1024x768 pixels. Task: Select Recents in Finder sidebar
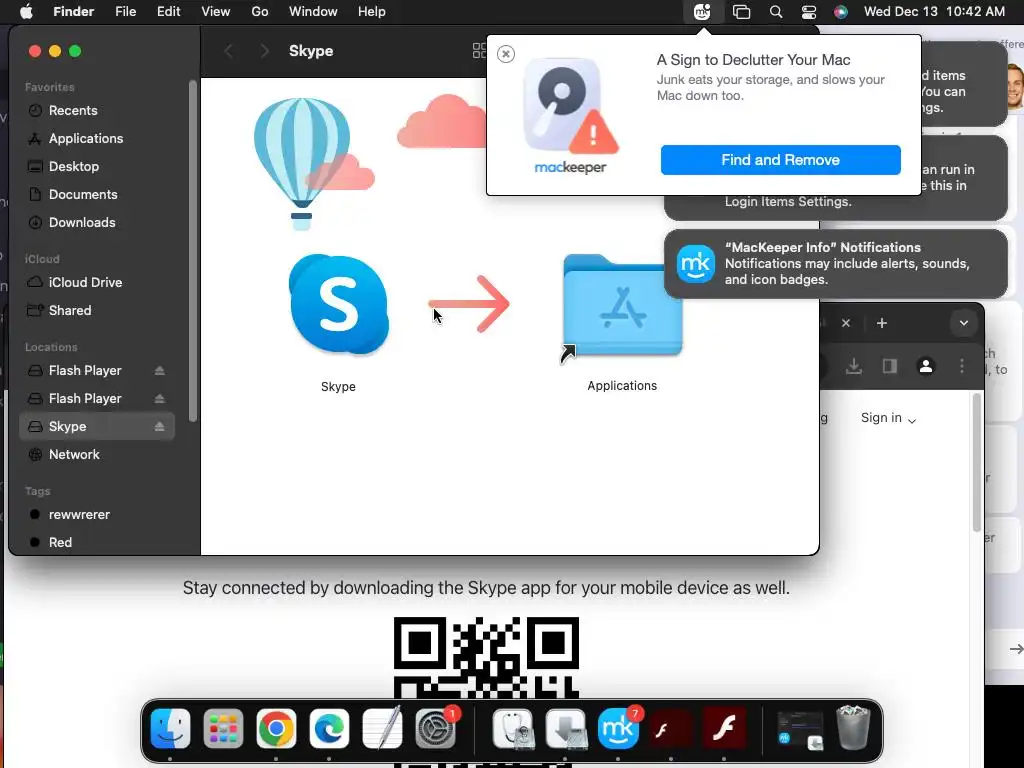[x=97, y=110]
